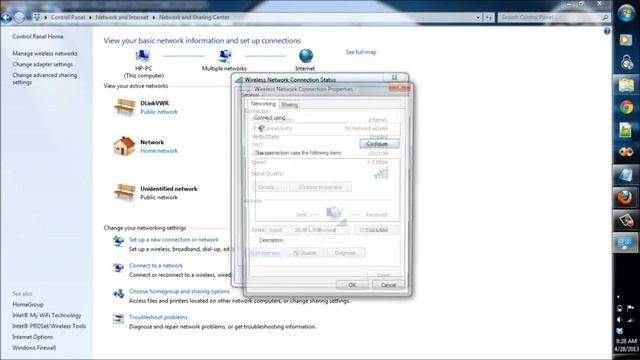Open Firefox from the taskbar
This screenshot has height=360, width=640.
[625, 198]
